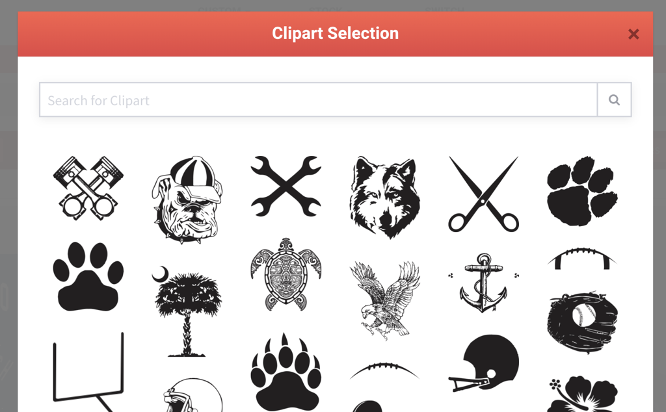Select the hibiscus flower clipart
Screen dimensions: 666x412
582,394
